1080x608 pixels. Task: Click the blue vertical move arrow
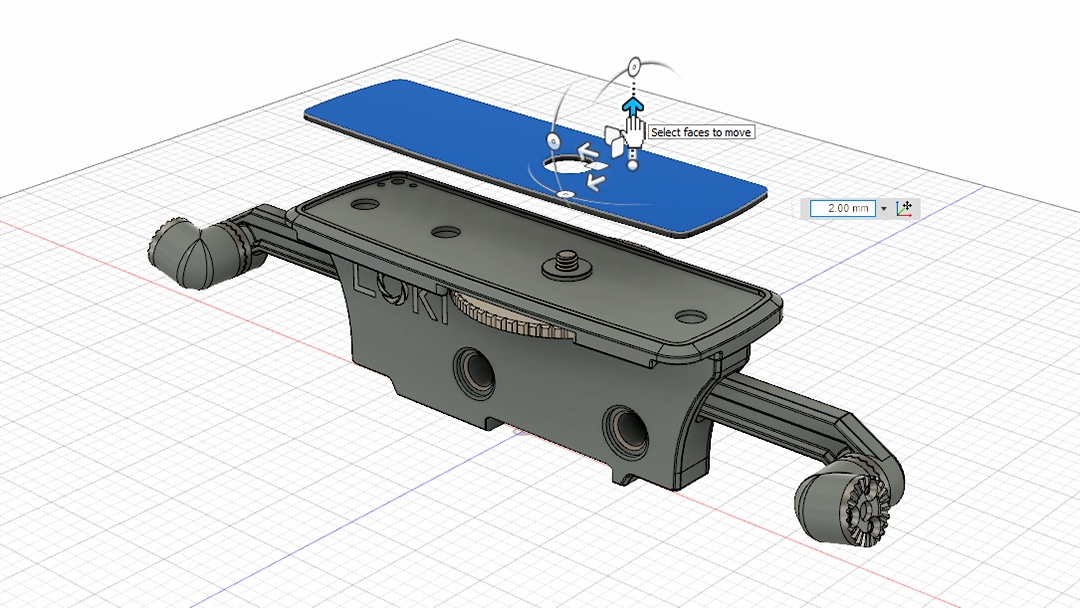[x=632, y=105]
